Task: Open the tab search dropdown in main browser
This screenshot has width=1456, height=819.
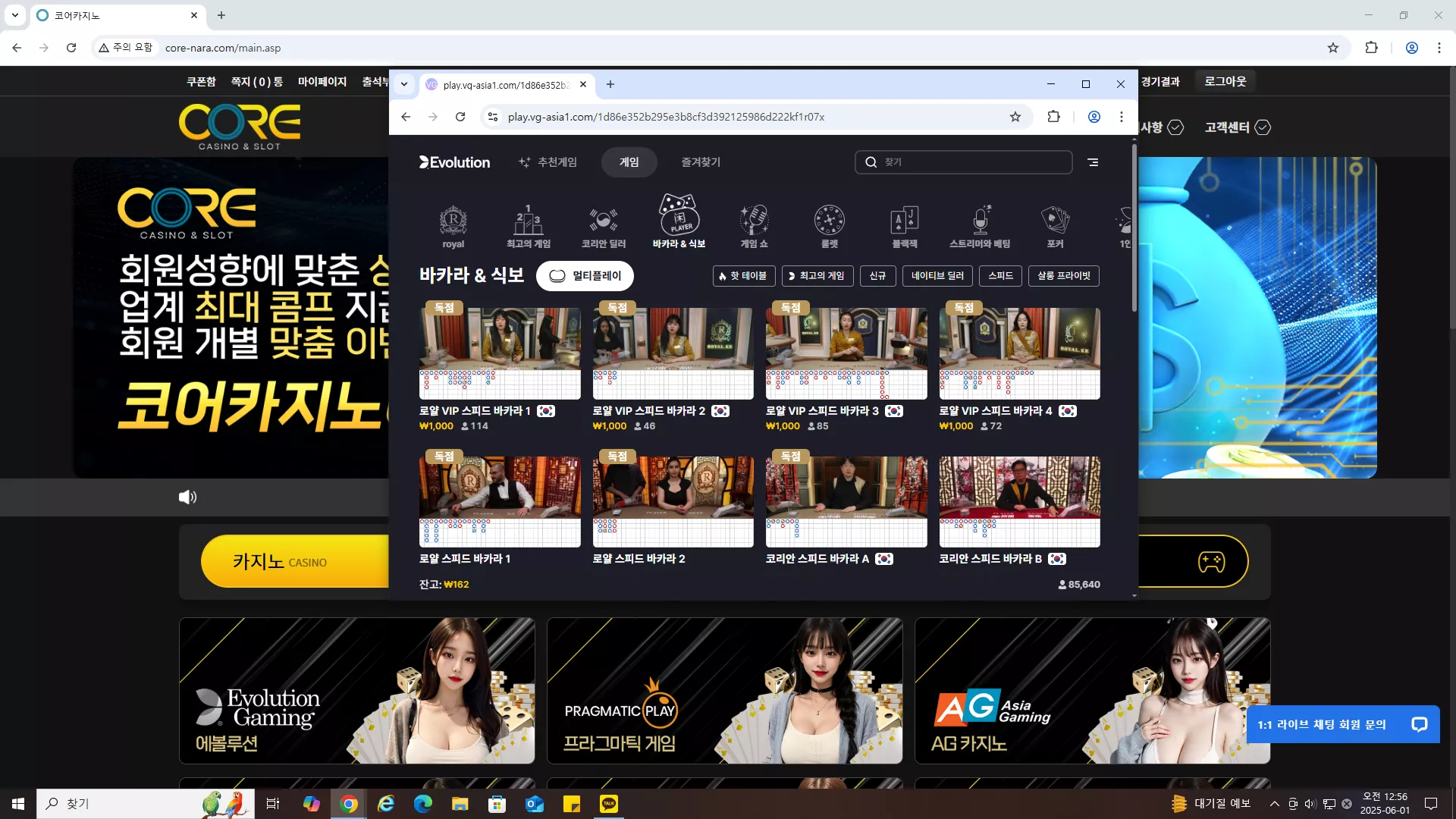Action: click(14, 15)
